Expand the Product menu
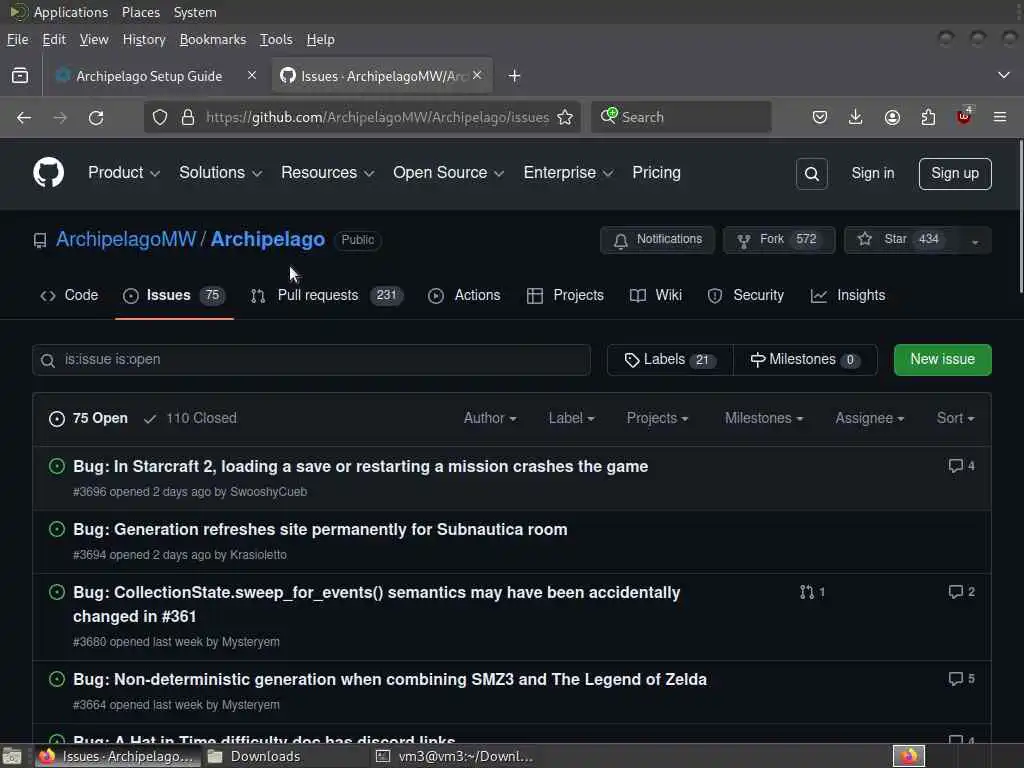1024x768 pixels. (123, 173)
